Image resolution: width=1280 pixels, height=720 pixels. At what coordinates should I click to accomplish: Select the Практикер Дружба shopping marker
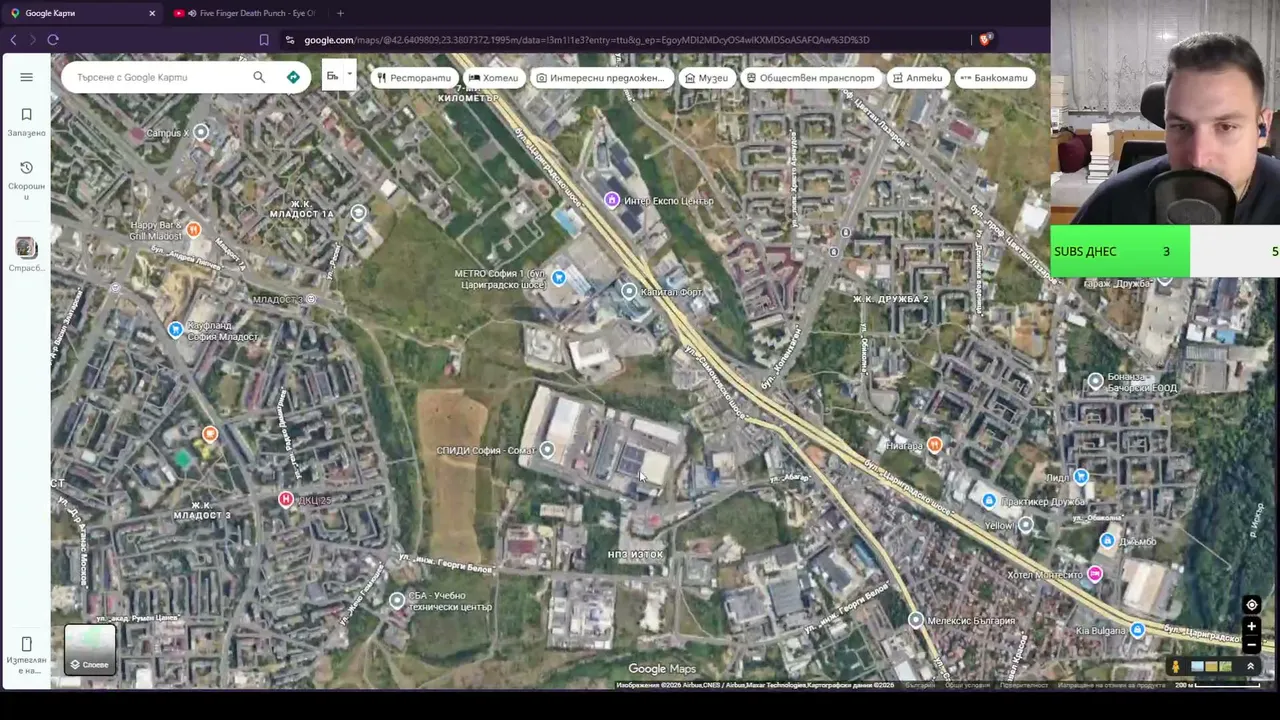point(989,501)
